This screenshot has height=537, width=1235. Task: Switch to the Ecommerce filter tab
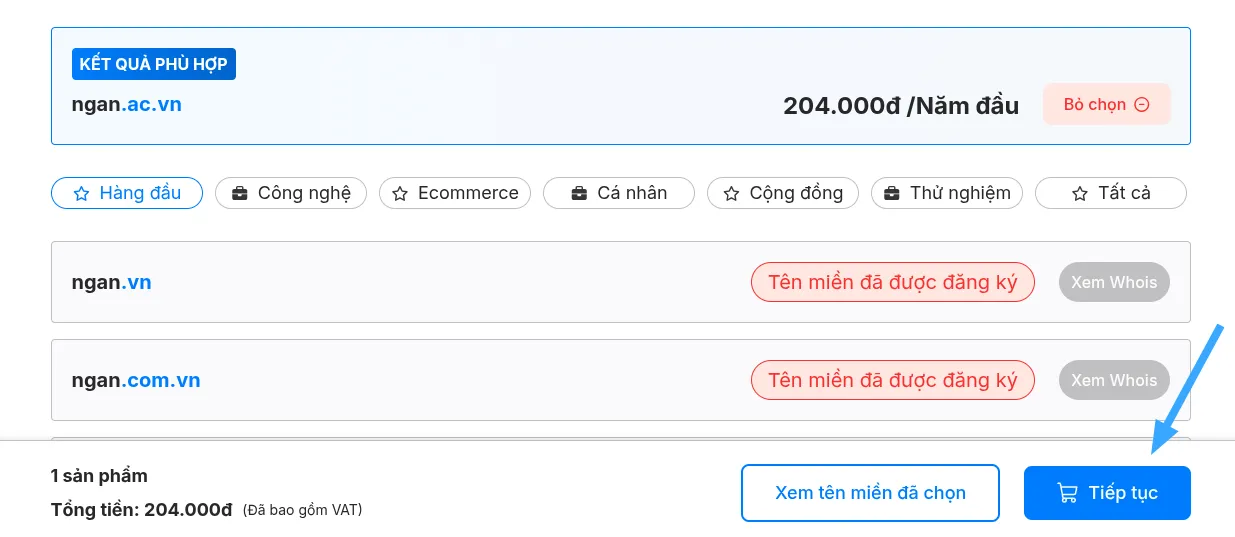455,193
